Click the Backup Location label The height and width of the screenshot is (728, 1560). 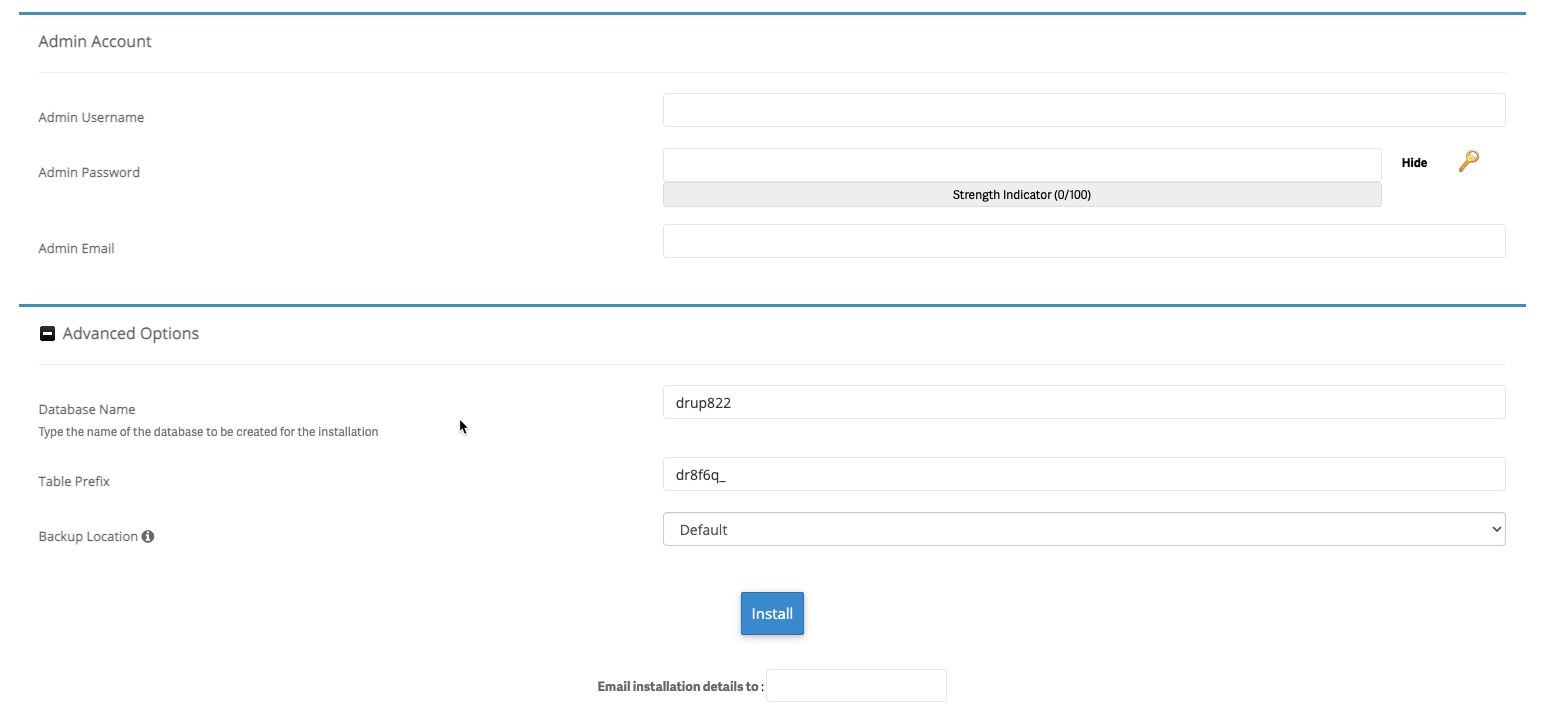pos(88,537)
